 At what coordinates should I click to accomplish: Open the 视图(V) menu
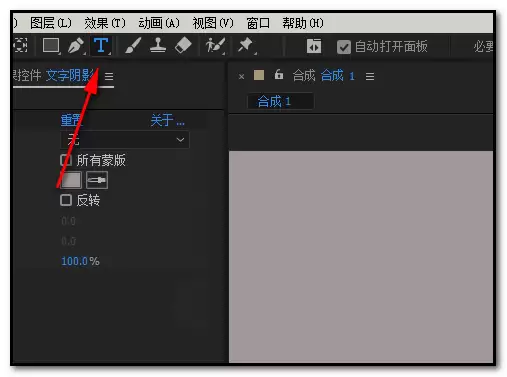213,23
